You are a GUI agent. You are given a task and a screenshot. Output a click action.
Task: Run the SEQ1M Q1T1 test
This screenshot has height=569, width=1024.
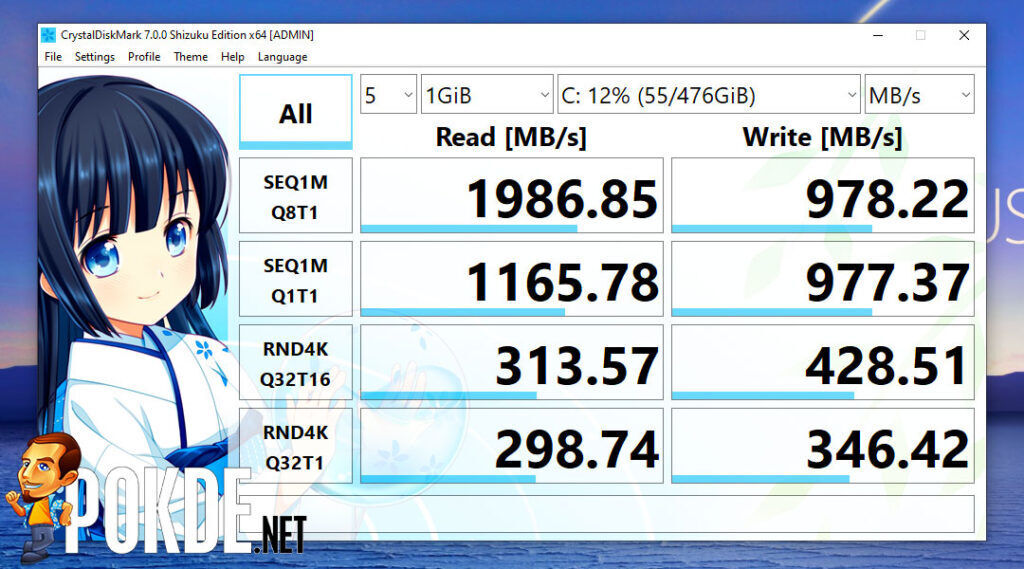(x=296, y=280)
